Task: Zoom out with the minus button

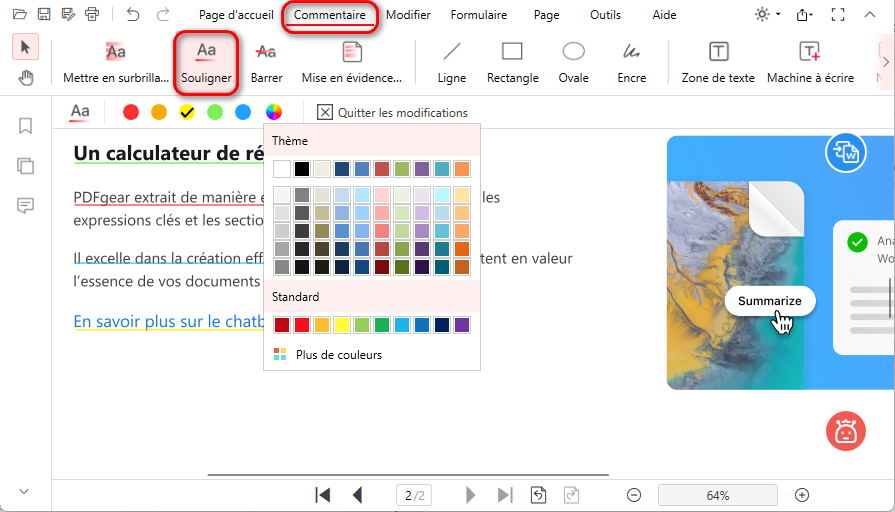Action: [x=634, y=495]
